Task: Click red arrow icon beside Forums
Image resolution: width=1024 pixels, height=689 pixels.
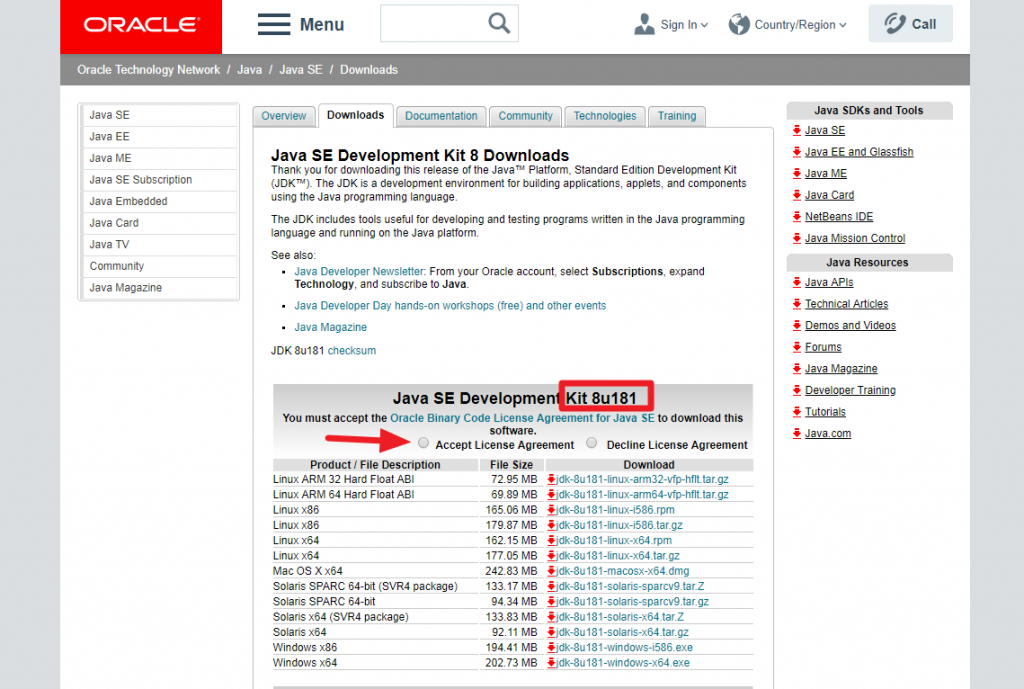Action: click(797, 347)
